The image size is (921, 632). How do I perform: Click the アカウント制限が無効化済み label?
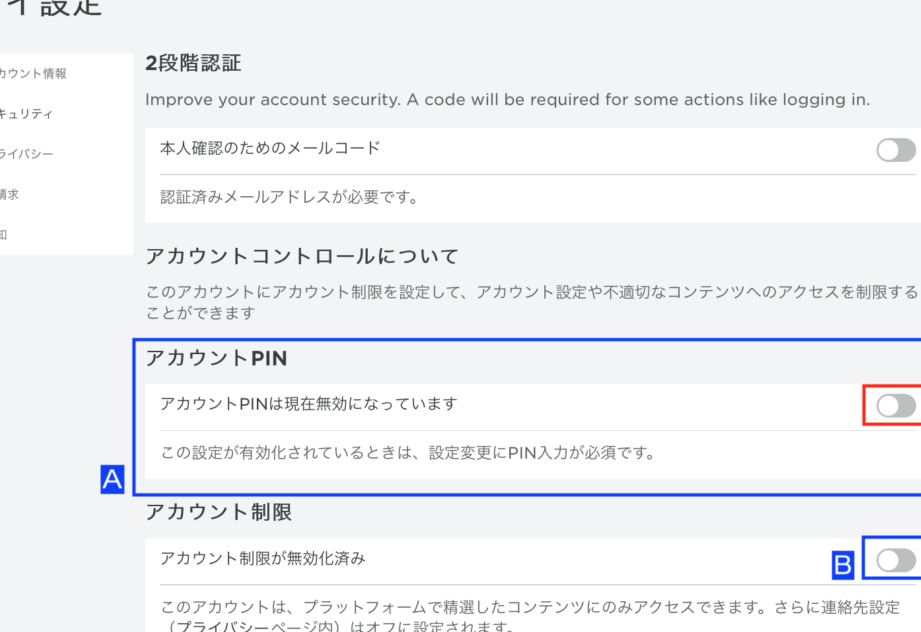pyautogui.click(x=263, y=558)
